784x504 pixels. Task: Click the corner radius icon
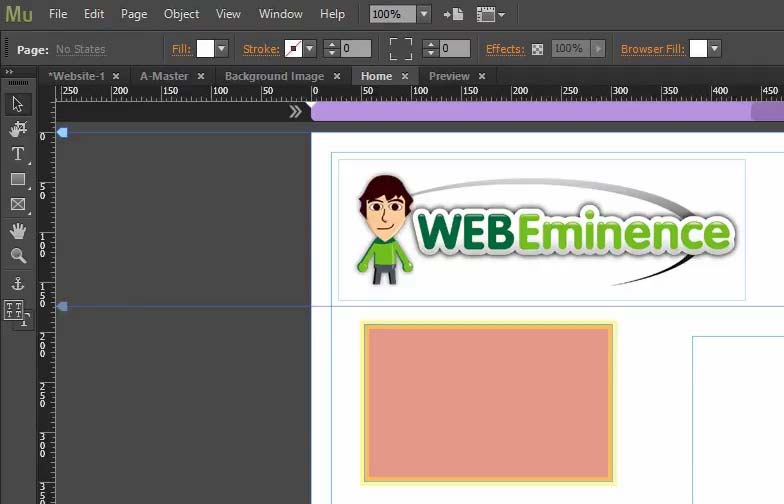(x=401, y=49)
